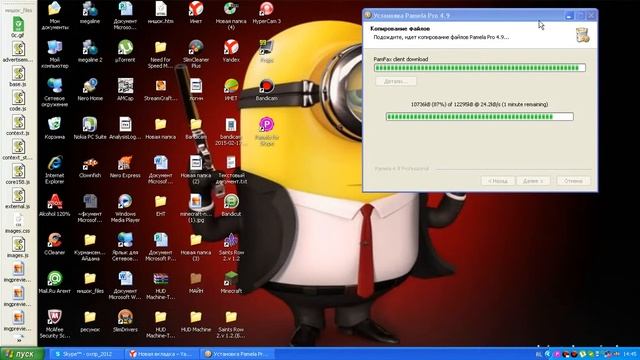Select the SlimCleaner Plus icon
Viewport: 640px width, 360px height.
point(196,53)
